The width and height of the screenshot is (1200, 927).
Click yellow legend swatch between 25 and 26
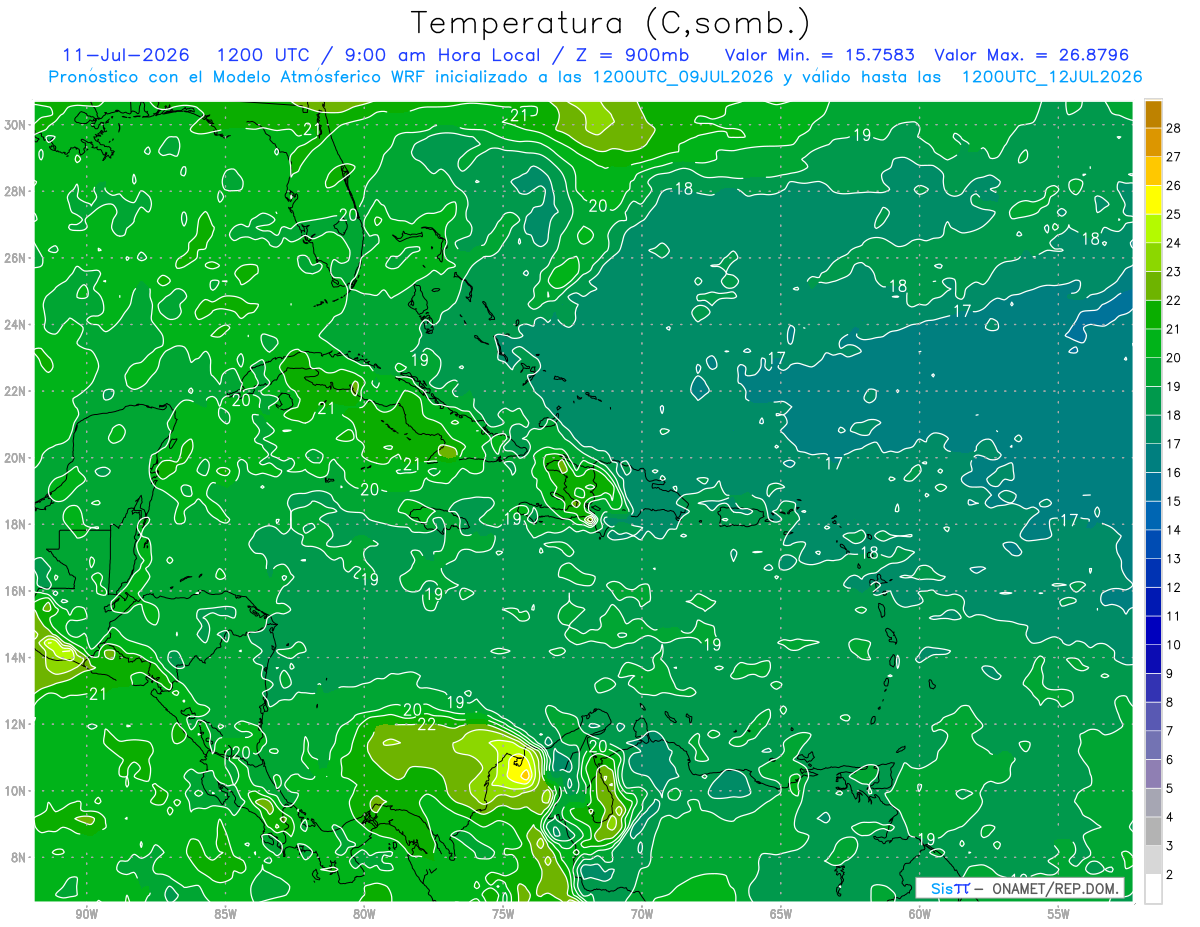click(x=1153, y=199)
